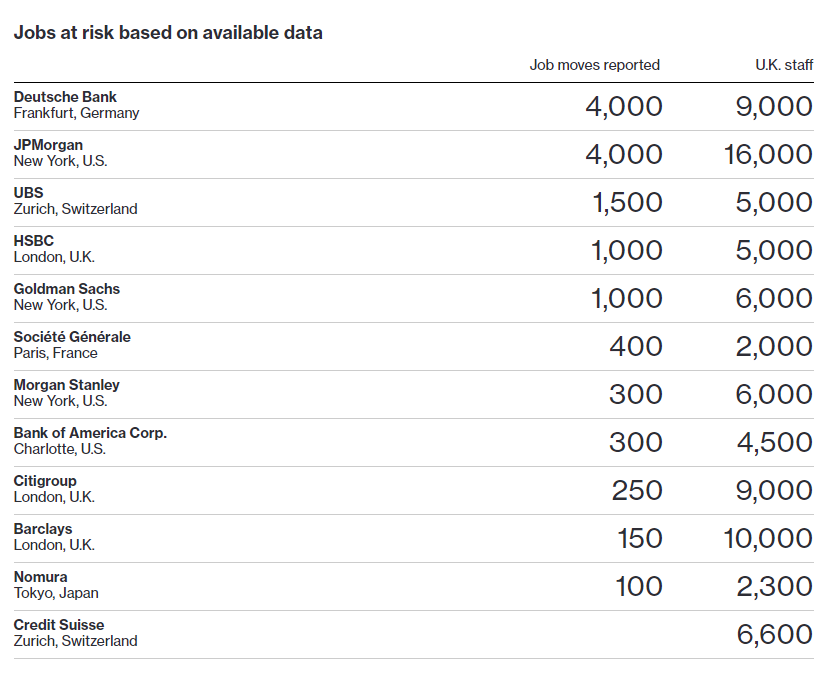Click the Deutsche Bank row name
Screen dimensions: 832x679
pyautogui.click(x=65, y=97)
